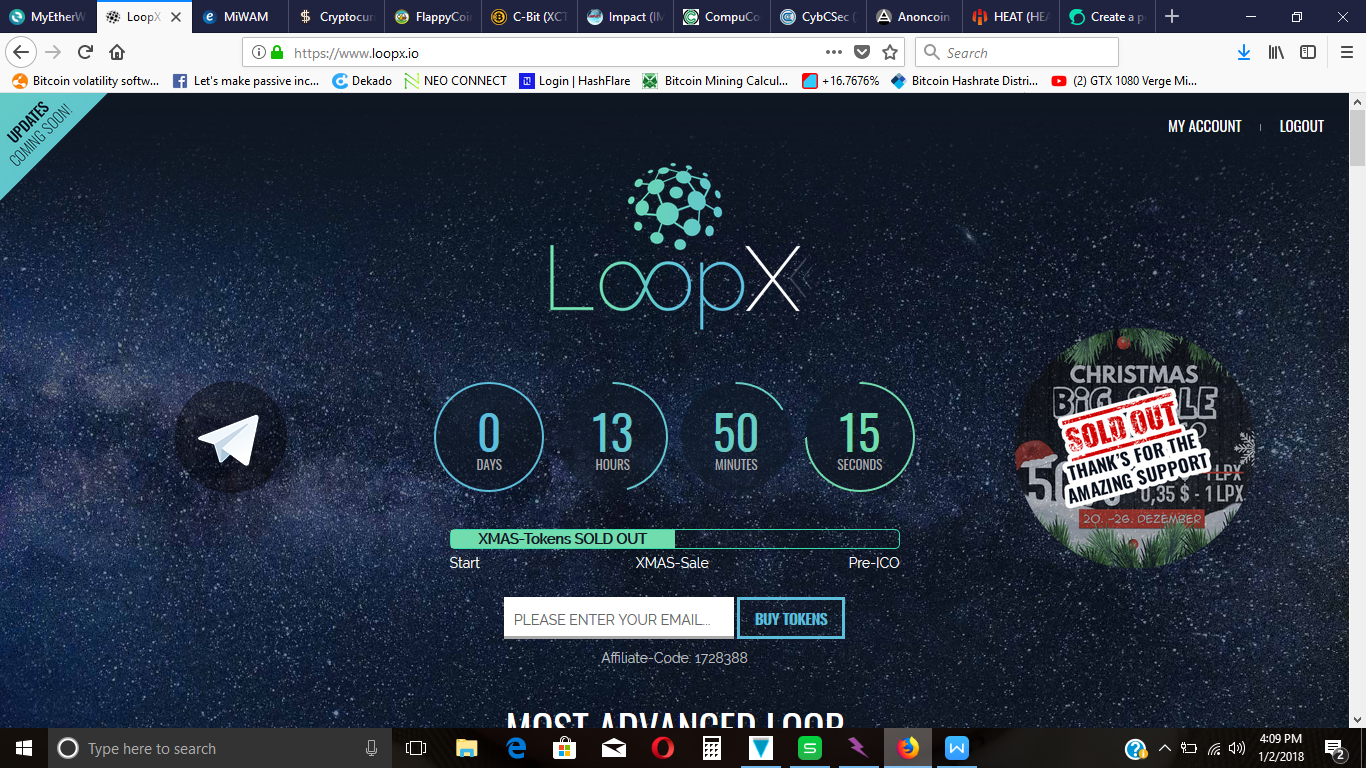
Task: Open the Firefox home page
Action: (117, 53)
